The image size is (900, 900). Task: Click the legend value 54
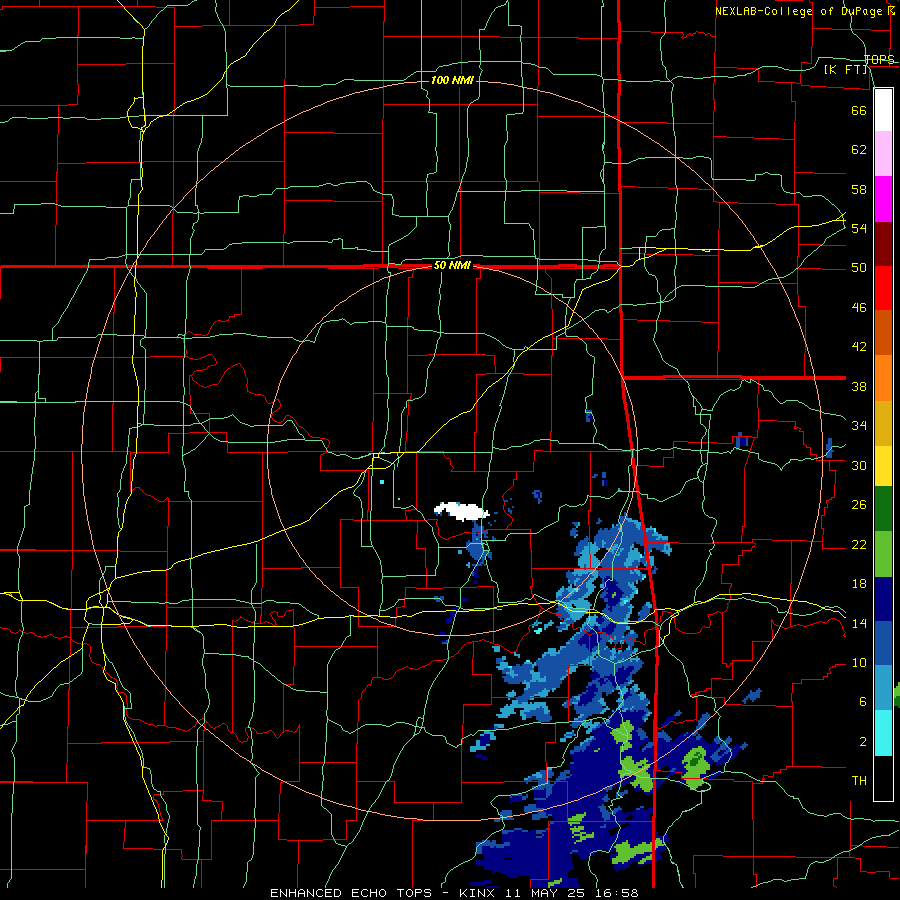coord(859,228)
